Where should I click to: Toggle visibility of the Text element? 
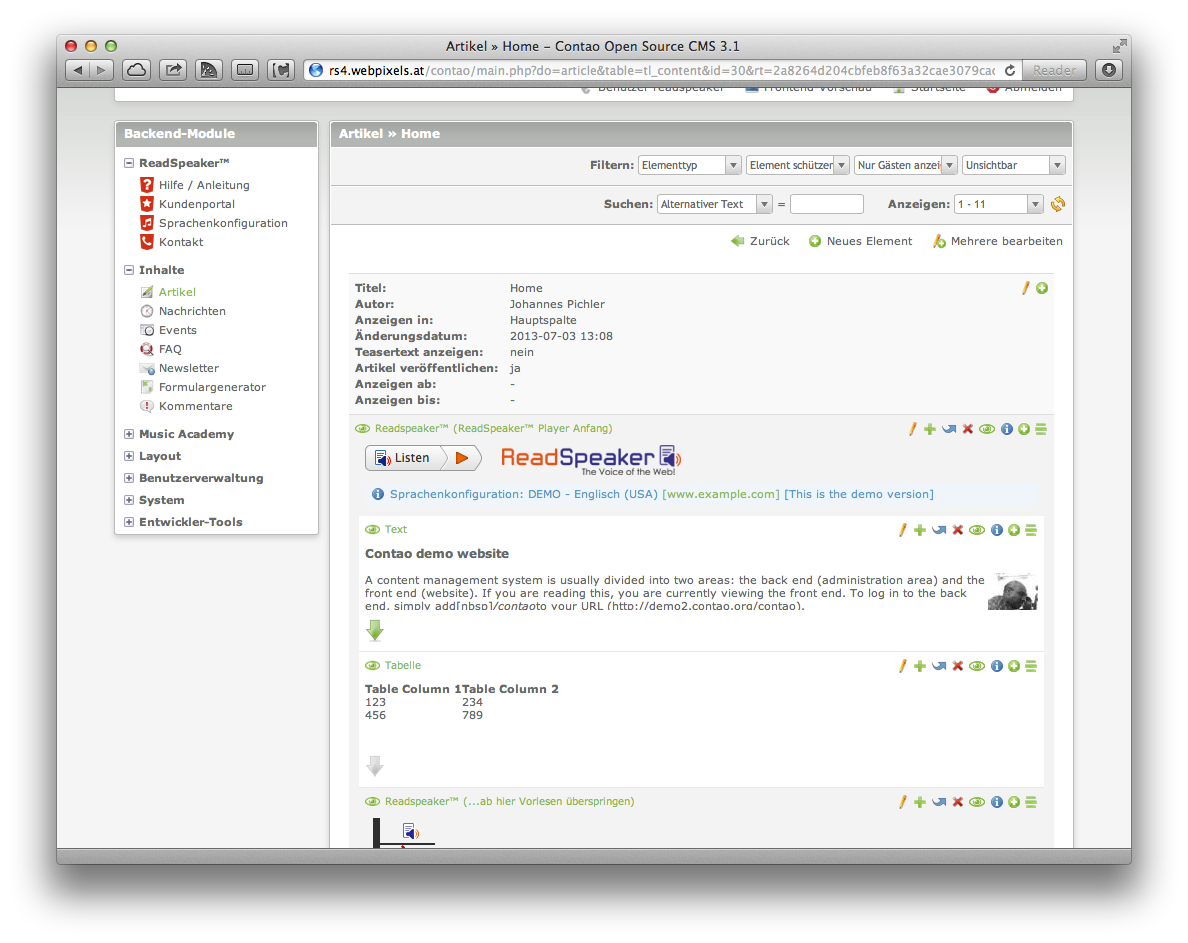pyautogui.click(x=977, y=530)
